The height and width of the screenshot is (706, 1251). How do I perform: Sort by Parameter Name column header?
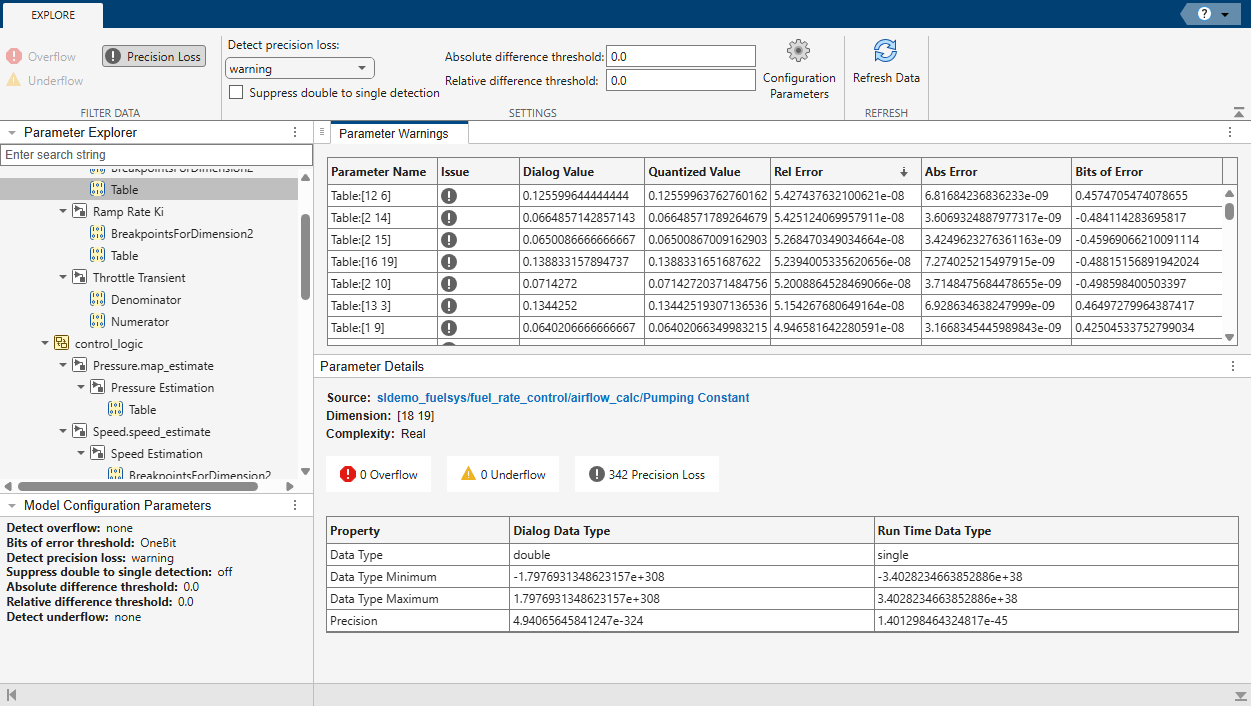[x=382, y=171]
